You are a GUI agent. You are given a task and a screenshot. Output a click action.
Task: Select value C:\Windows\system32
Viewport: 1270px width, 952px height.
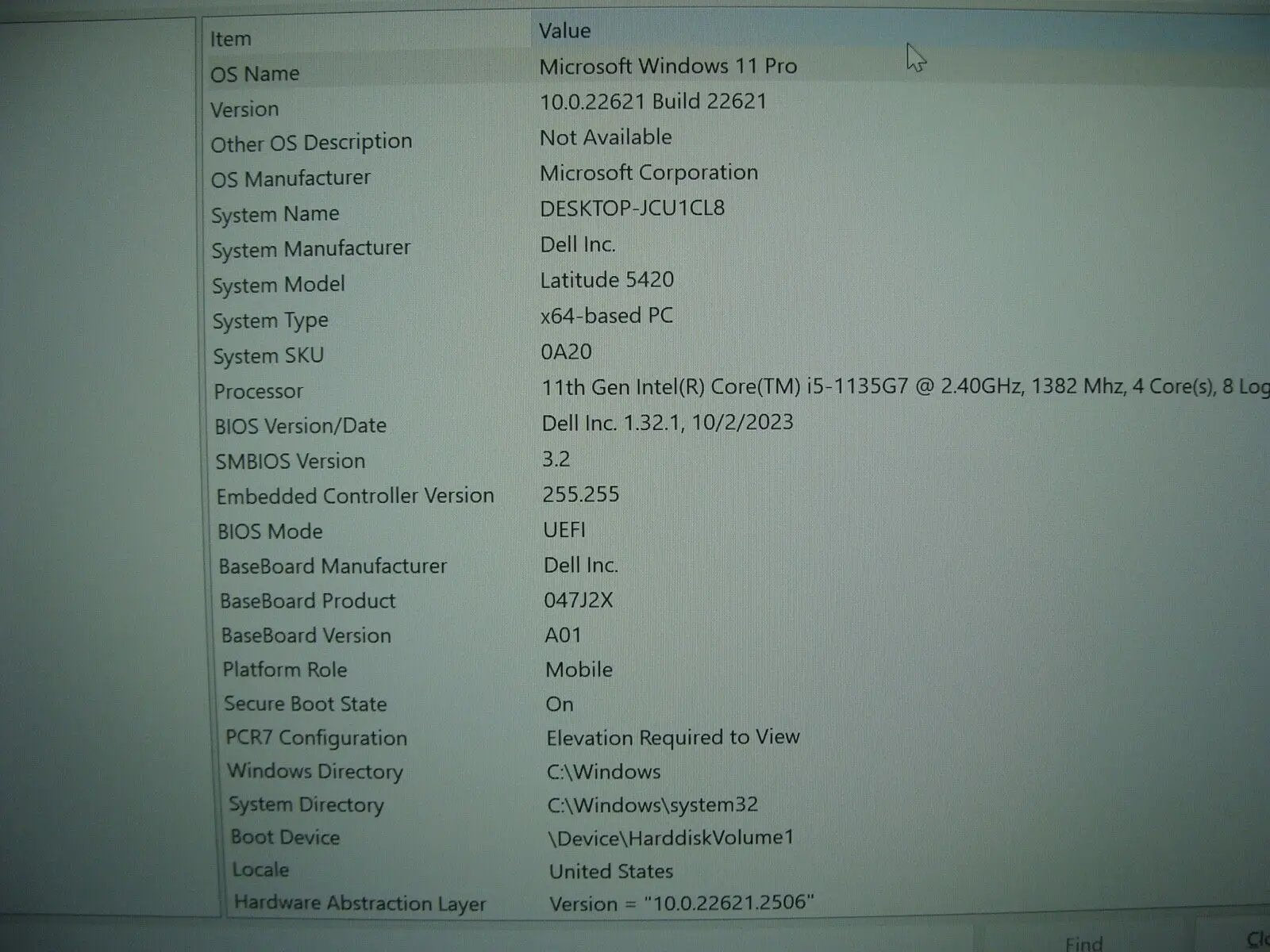(652, 805)
